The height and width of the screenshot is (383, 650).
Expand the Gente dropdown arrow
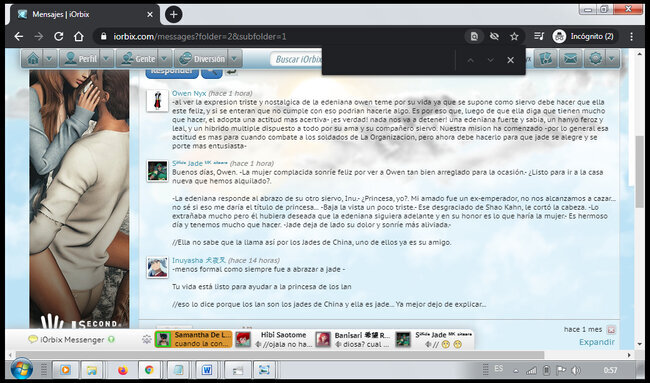click(x=165, y=59)
